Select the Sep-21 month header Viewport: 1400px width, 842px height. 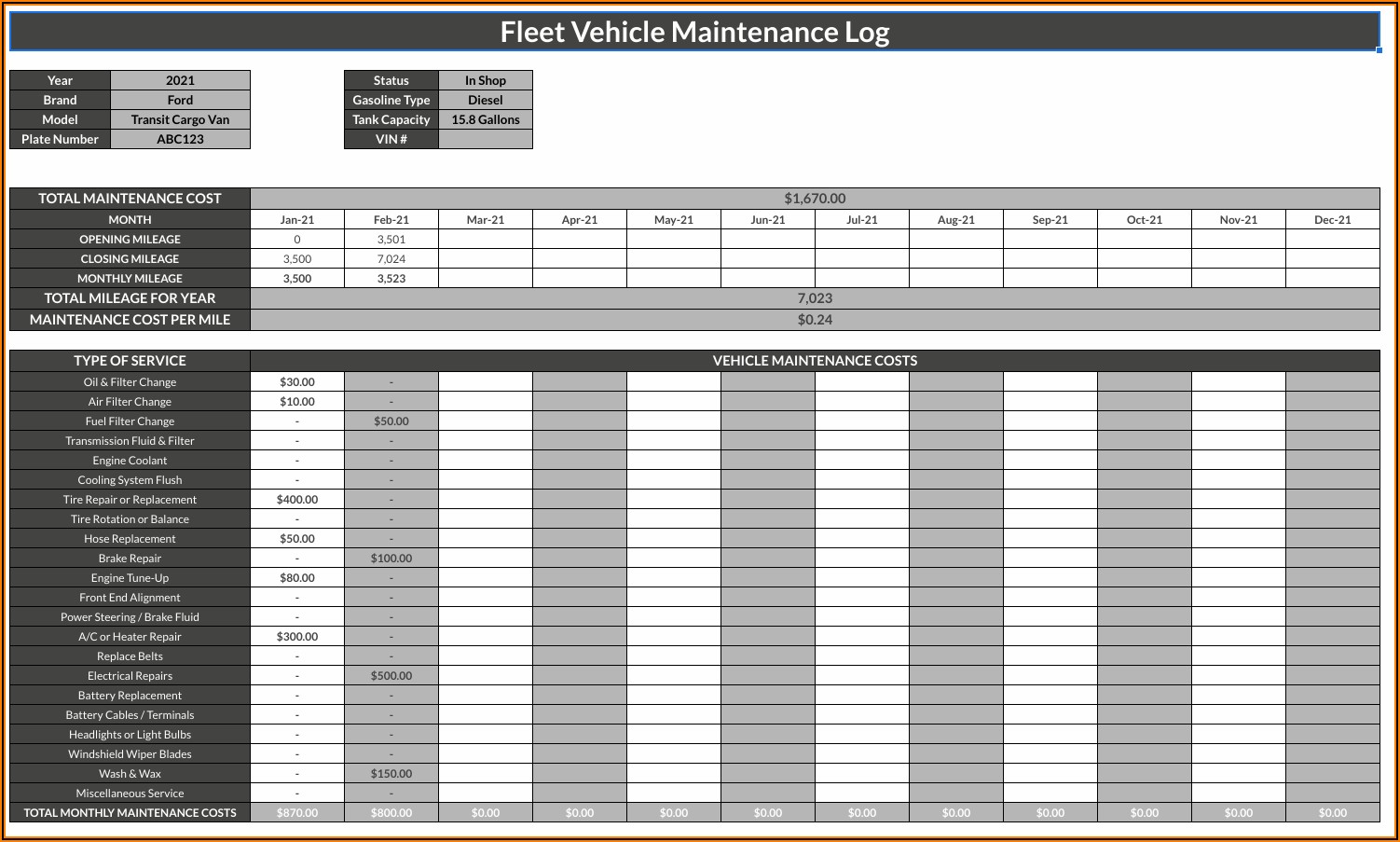tap(1050, 220)
